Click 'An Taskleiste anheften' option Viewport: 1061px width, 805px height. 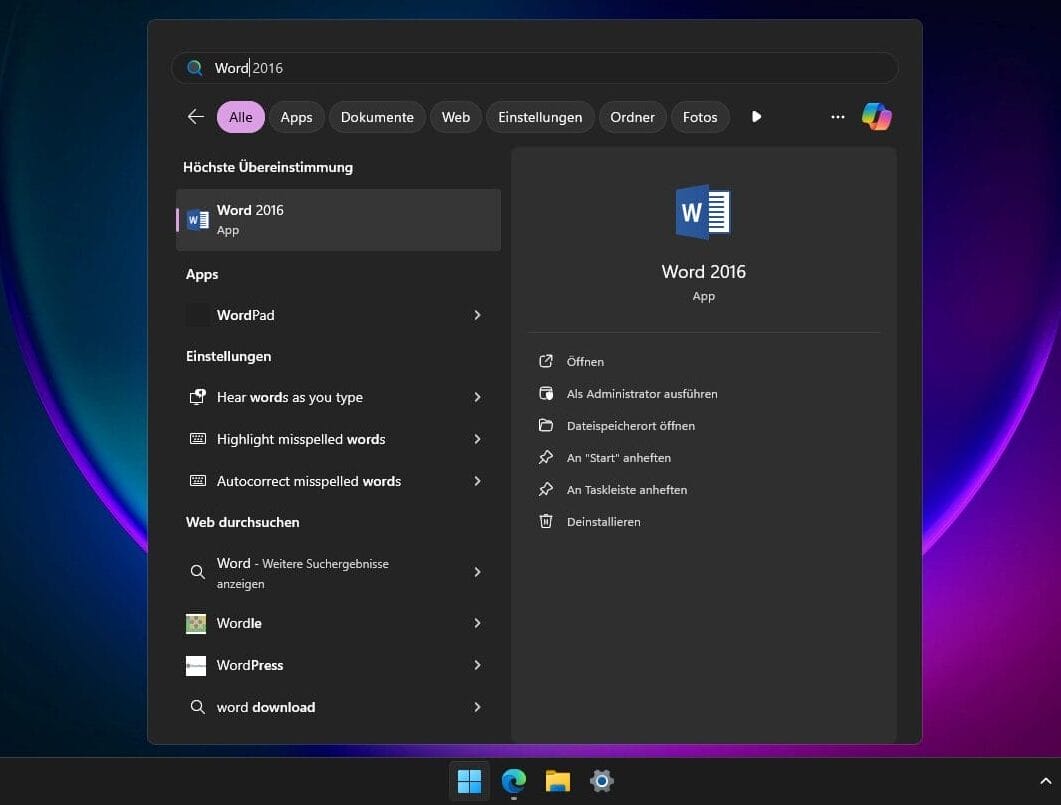coord(626,490)
